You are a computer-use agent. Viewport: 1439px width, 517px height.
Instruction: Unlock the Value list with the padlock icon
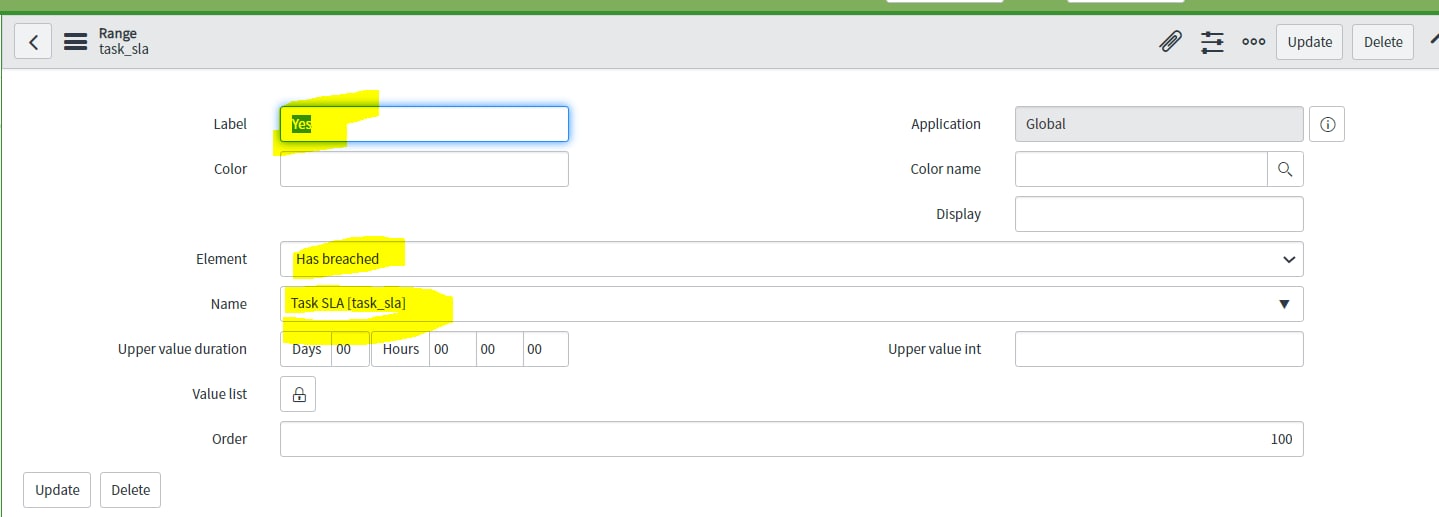coord(298,394)
